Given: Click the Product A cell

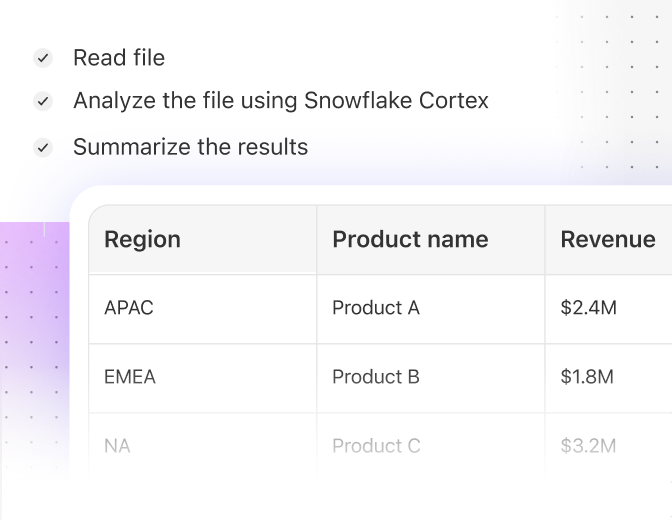Looking at the screenshot, I should pos(431,308).
